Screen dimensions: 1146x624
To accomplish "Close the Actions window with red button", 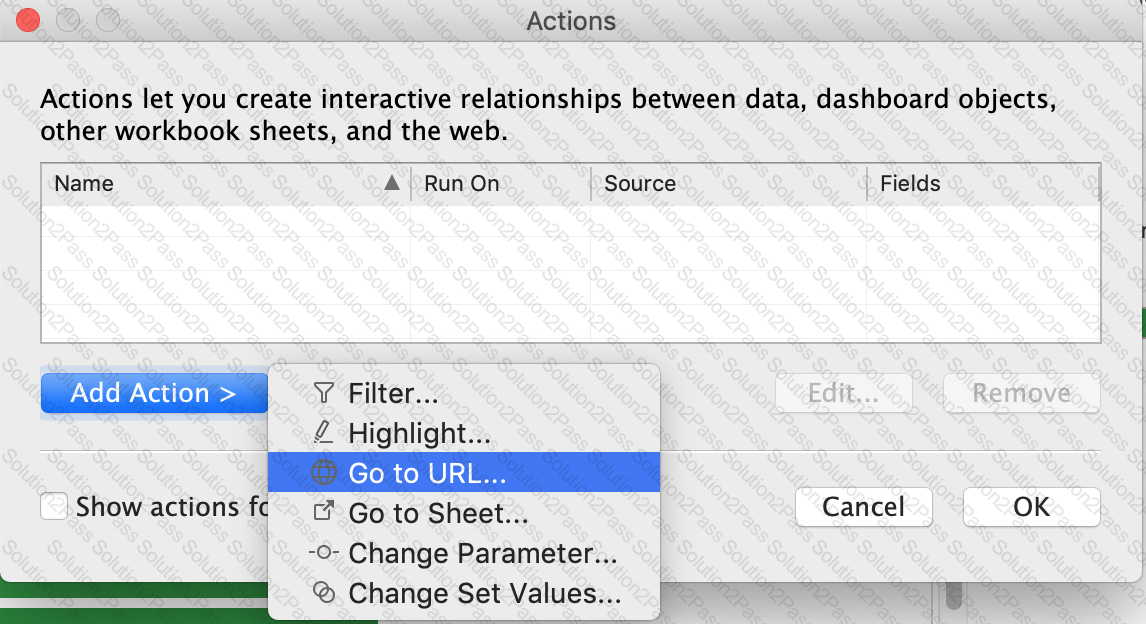I will (28, 19).
